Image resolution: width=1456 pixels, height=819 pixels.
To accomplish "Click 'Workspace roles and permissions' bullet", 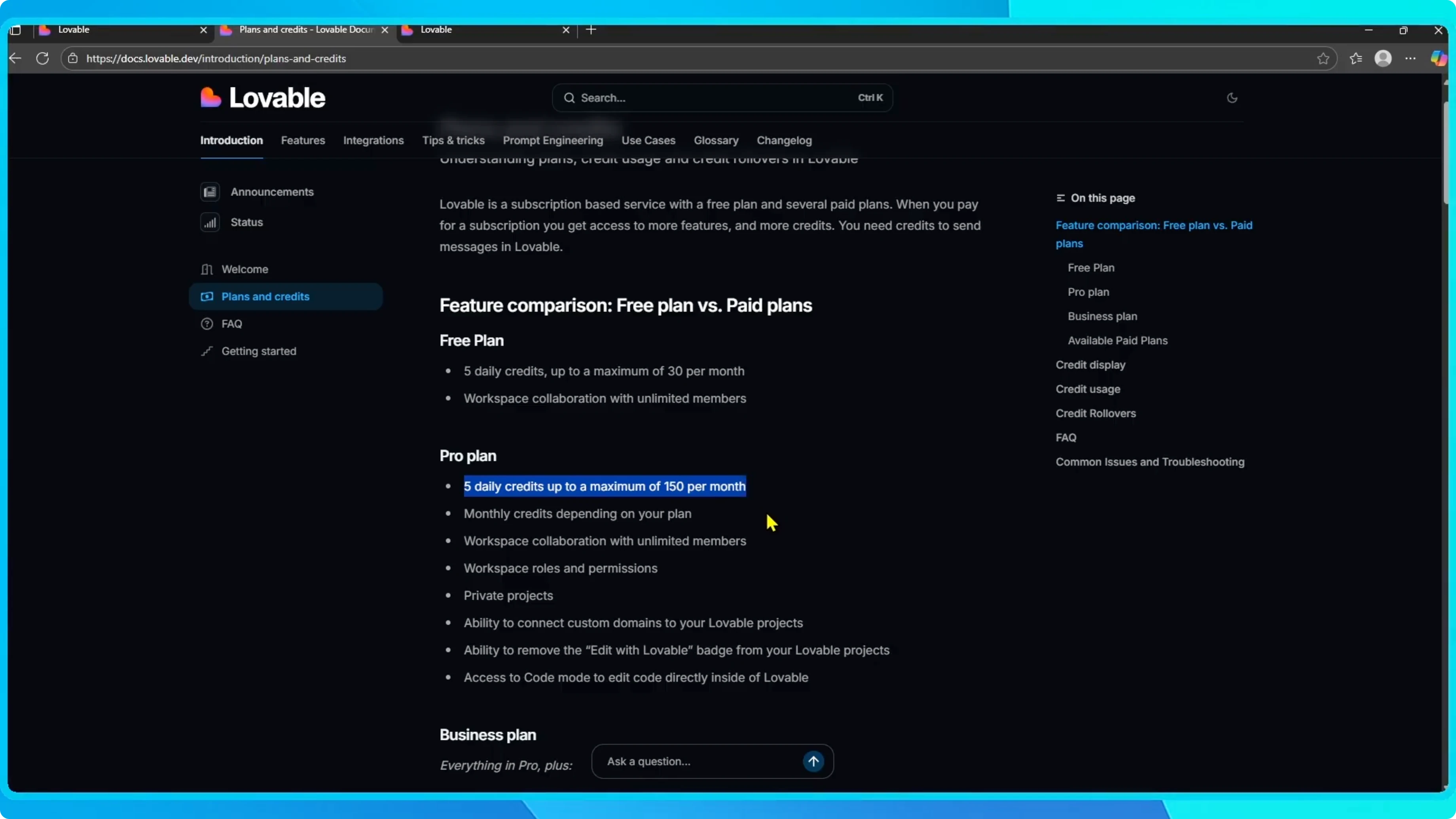I will click(x=560, y=568).
